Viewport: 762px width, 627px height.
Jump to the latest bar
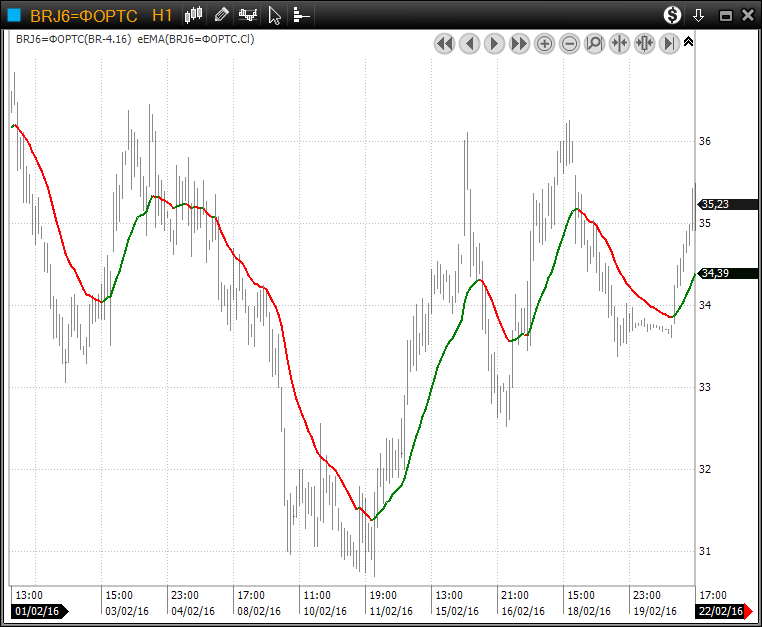coord(669,43)
